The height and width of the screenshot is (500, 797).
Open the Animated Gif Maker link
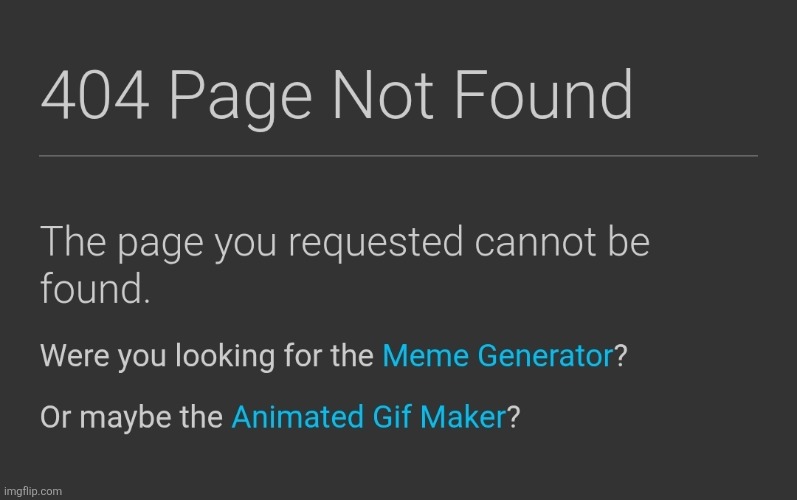368,417
